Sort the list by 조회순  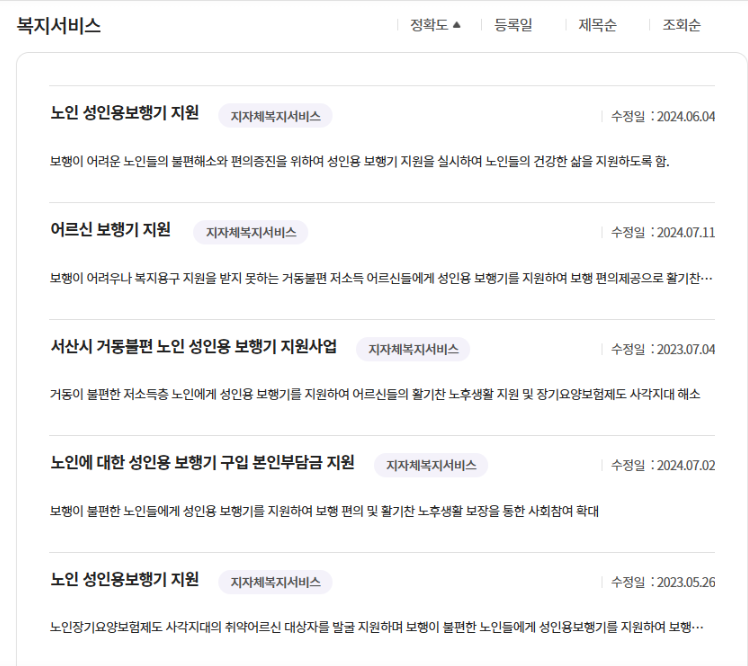[x=681, y=26]
